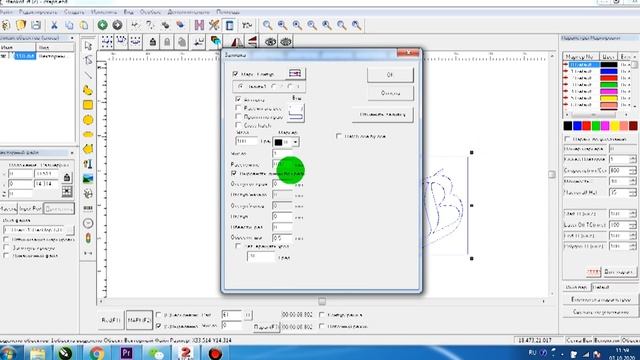
Task: Select the green pen color swatch in palette row
Action: (596, 126)
